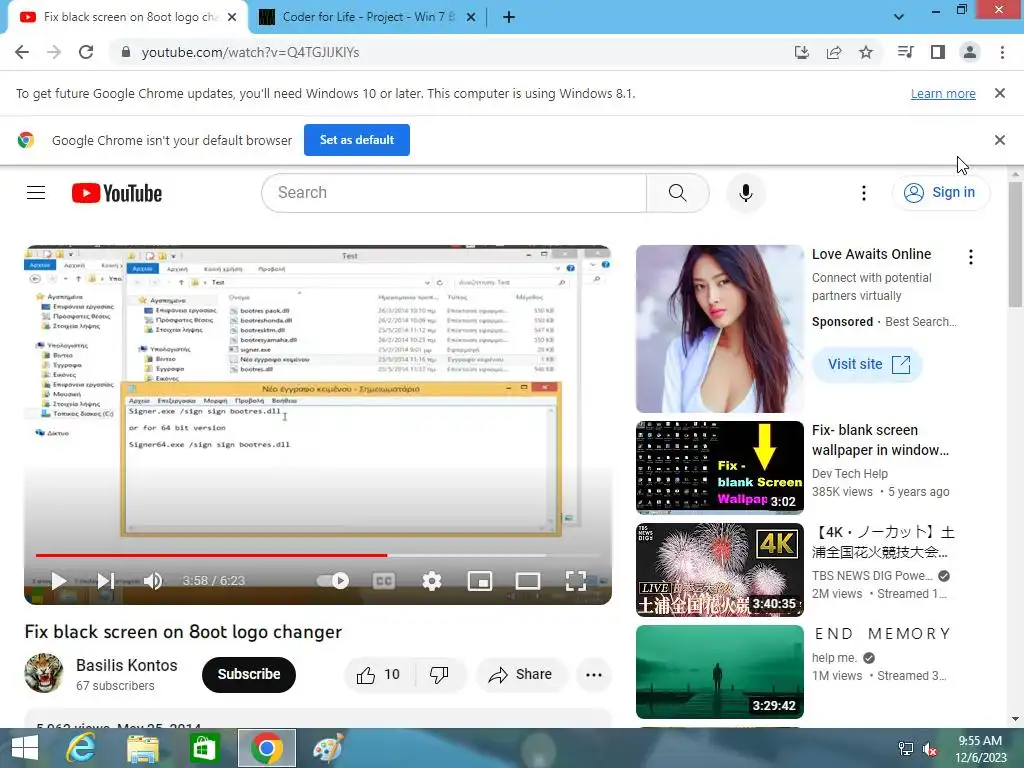Image resolution: width=1024 pixels, height=768 pixels.
Task: Reload the page with refresh icon
Action: point(86,52)
